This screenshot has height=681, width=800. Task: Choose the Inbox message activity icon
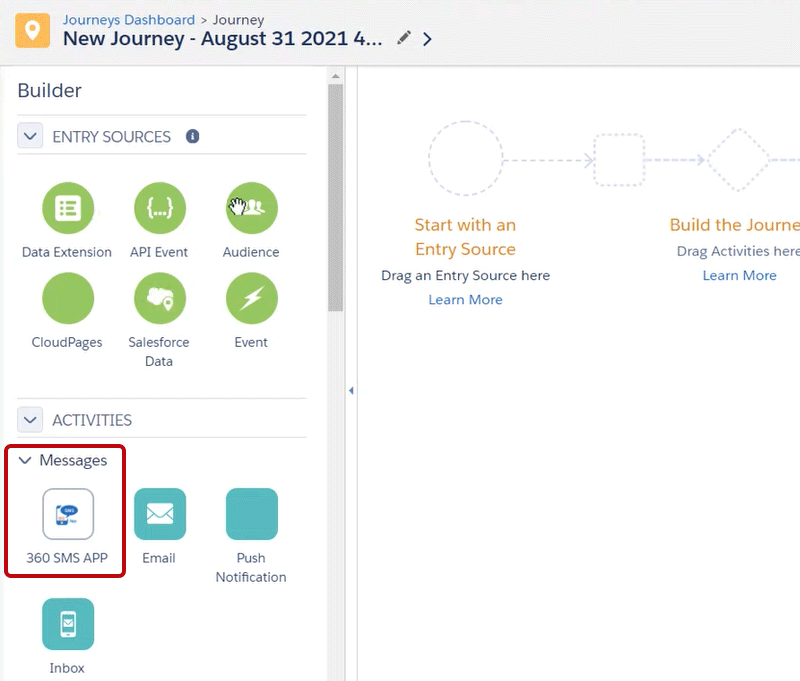(x=68, y=624)
